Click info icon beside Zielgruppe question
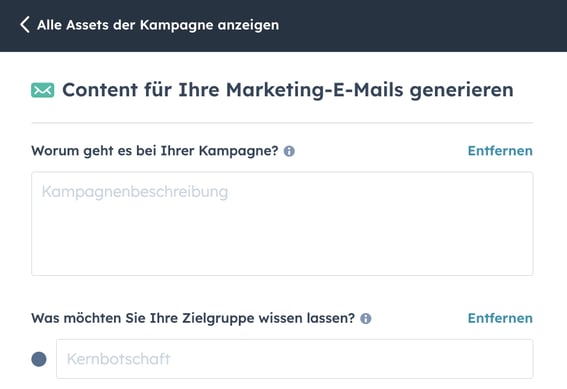The width and height of the screenshot is (567, 389). 366,319
